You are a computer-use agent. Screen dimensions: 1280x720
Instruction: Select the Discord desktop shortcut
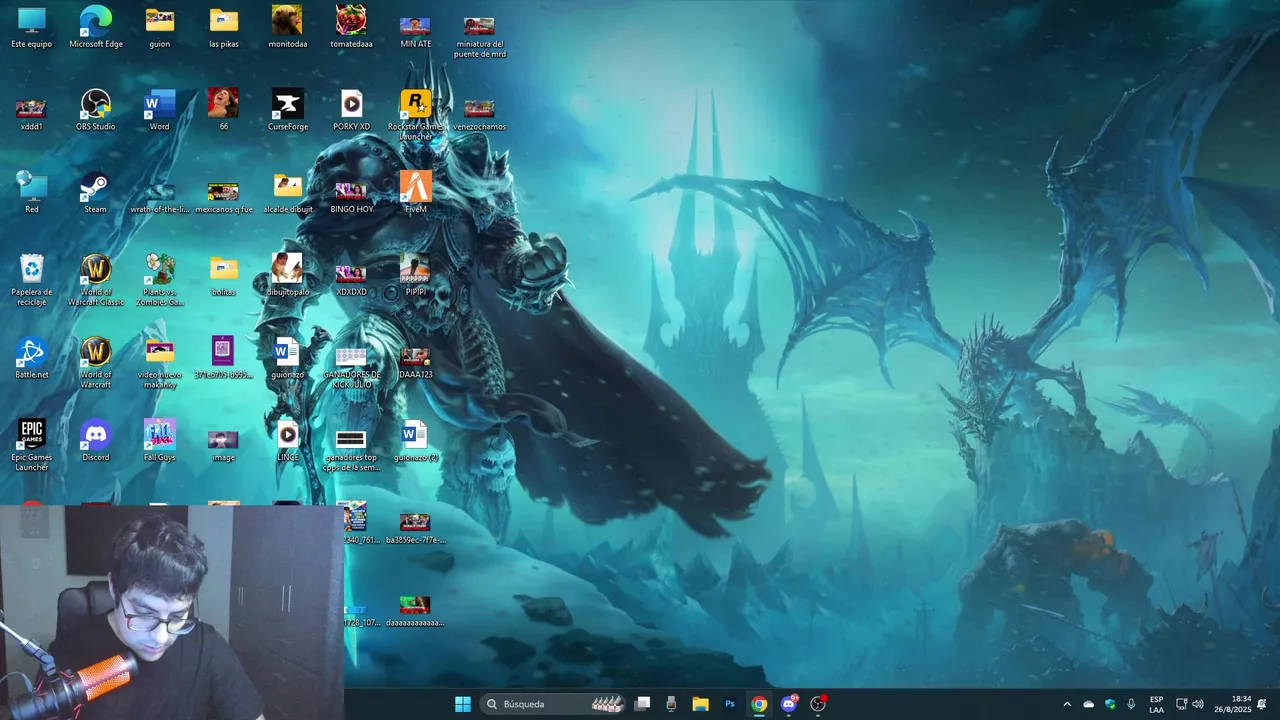pyautogui.click(x=96, y=440)
